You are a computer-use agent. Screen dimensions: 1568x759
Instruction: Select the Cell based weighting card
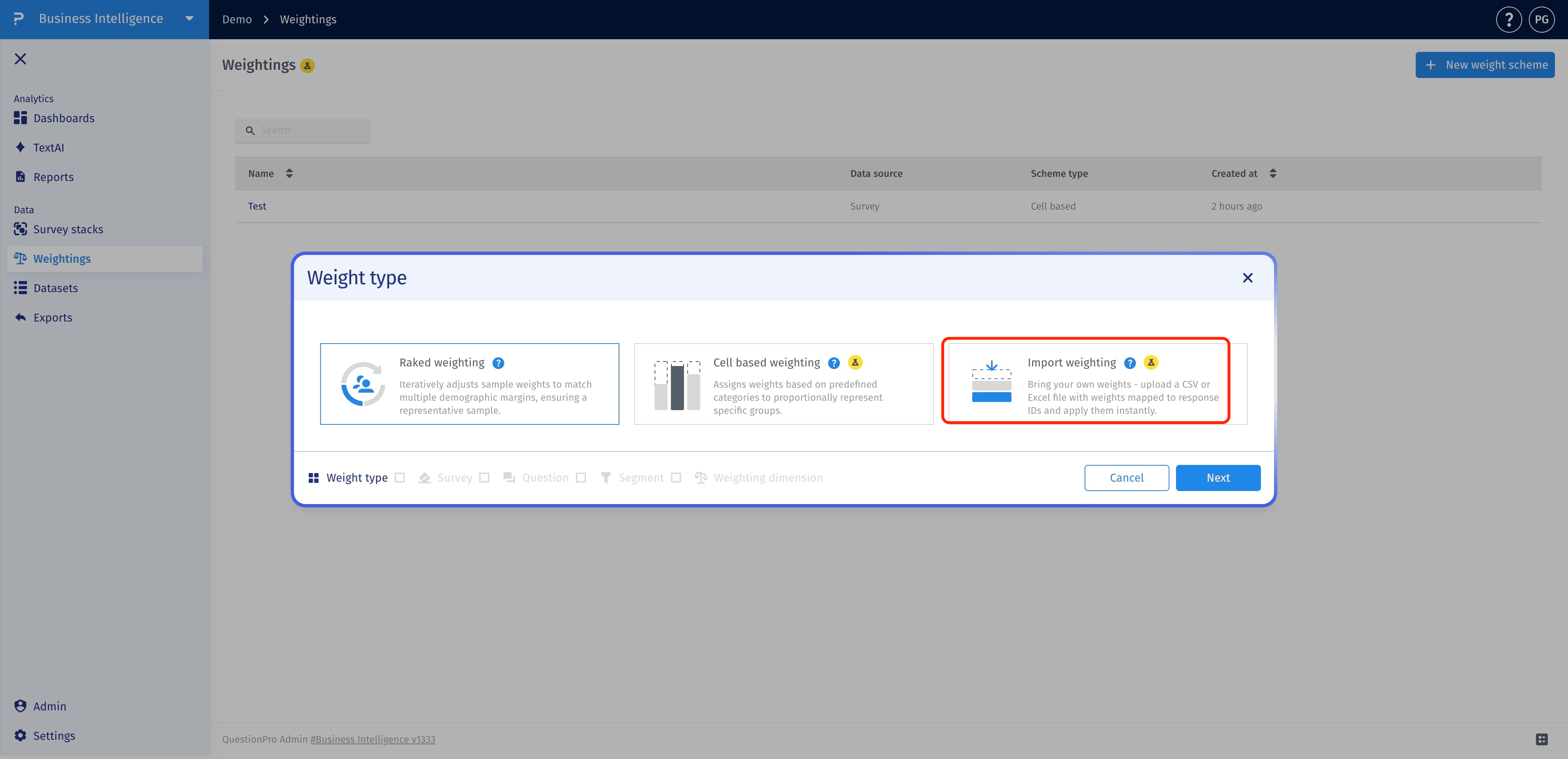coord(784,384)
